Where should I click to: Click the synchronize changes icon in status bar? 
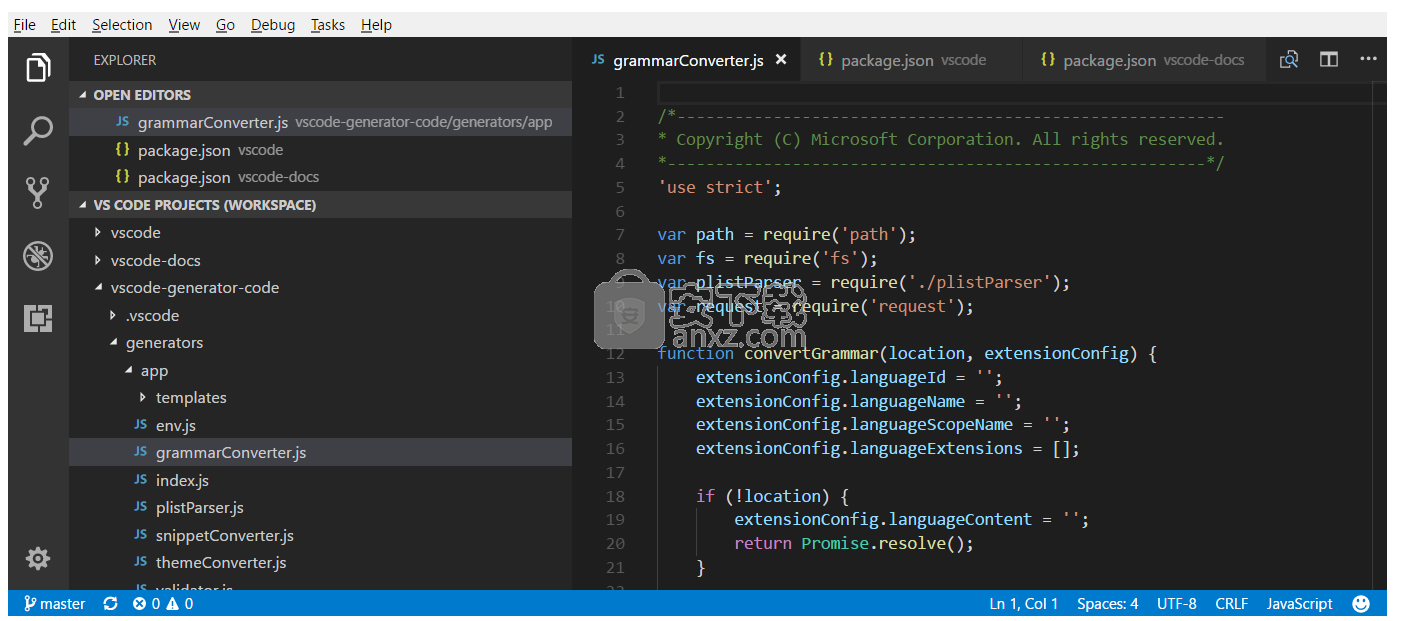coord(110,604)
